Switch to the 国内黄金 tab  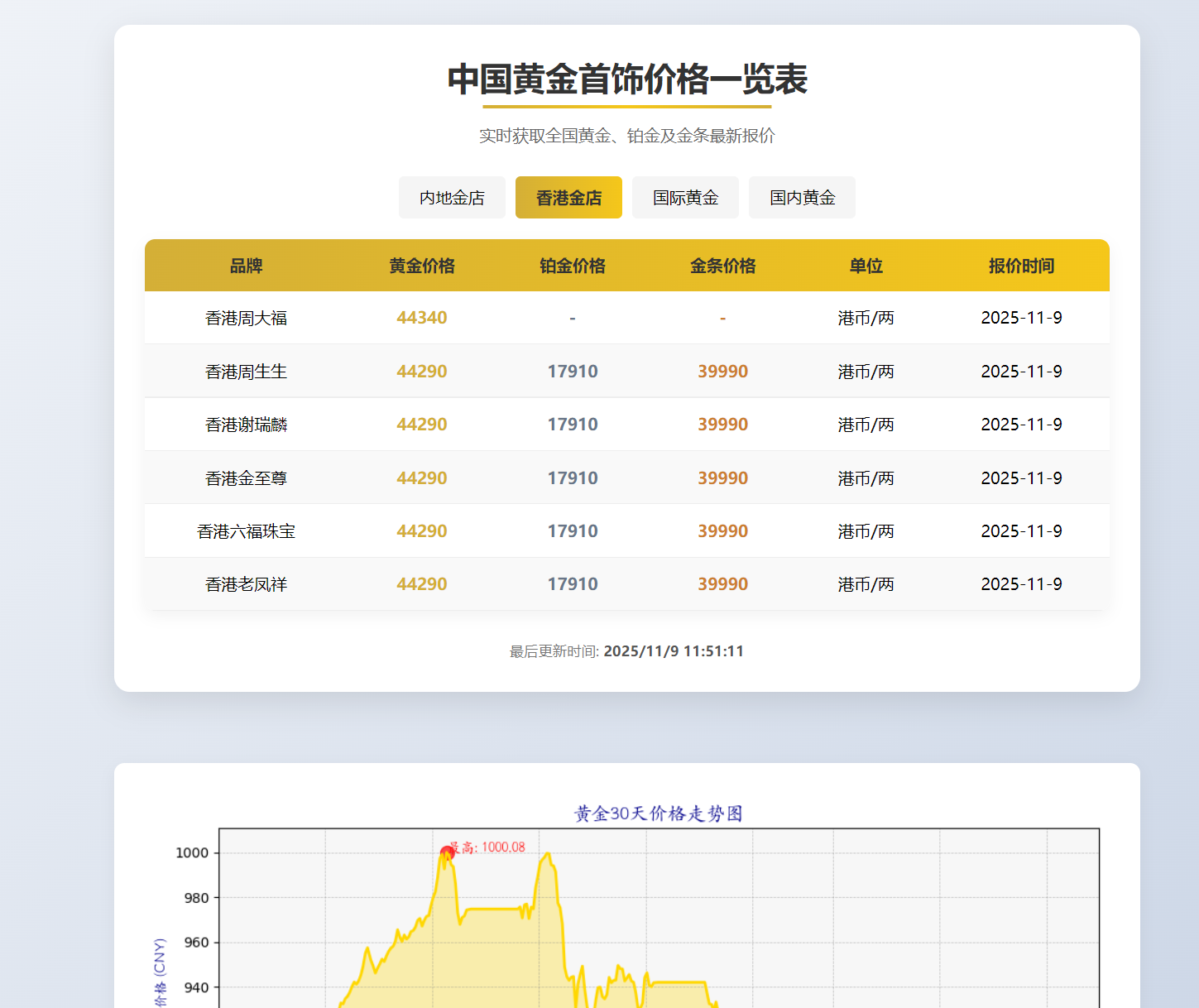coord(802,197)
